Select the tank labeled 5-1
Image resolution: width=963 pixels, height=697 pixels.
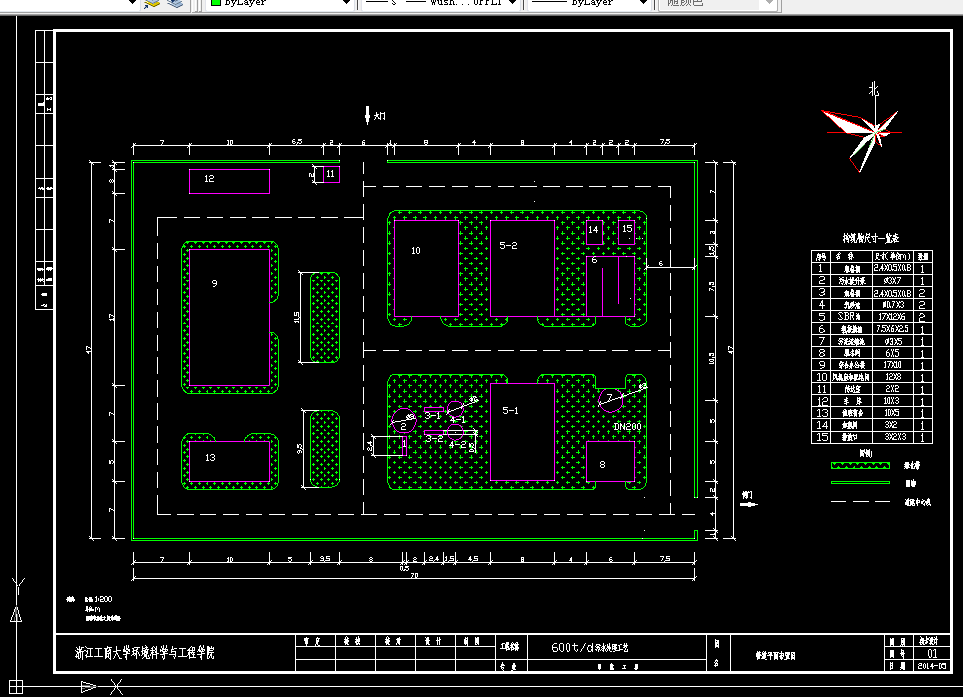click(522, 432)
